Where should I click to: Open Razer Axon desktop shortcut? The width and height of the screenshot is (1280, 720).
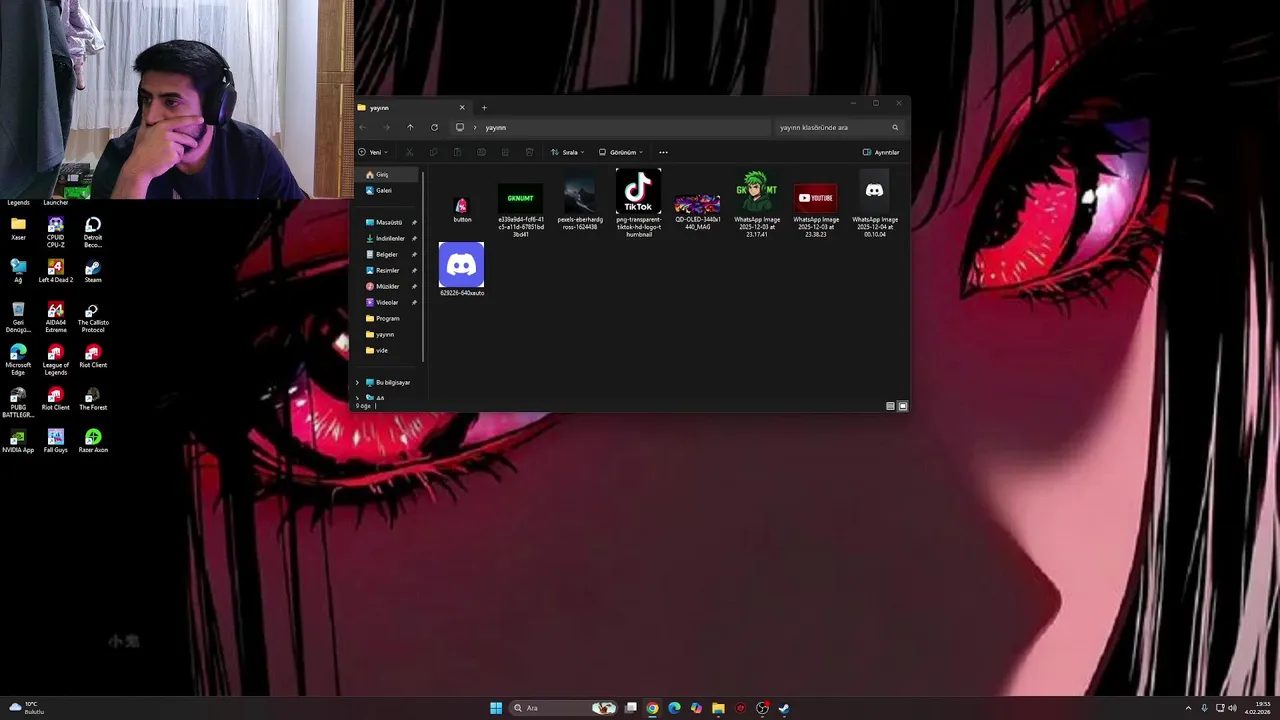tap(93, 441)
